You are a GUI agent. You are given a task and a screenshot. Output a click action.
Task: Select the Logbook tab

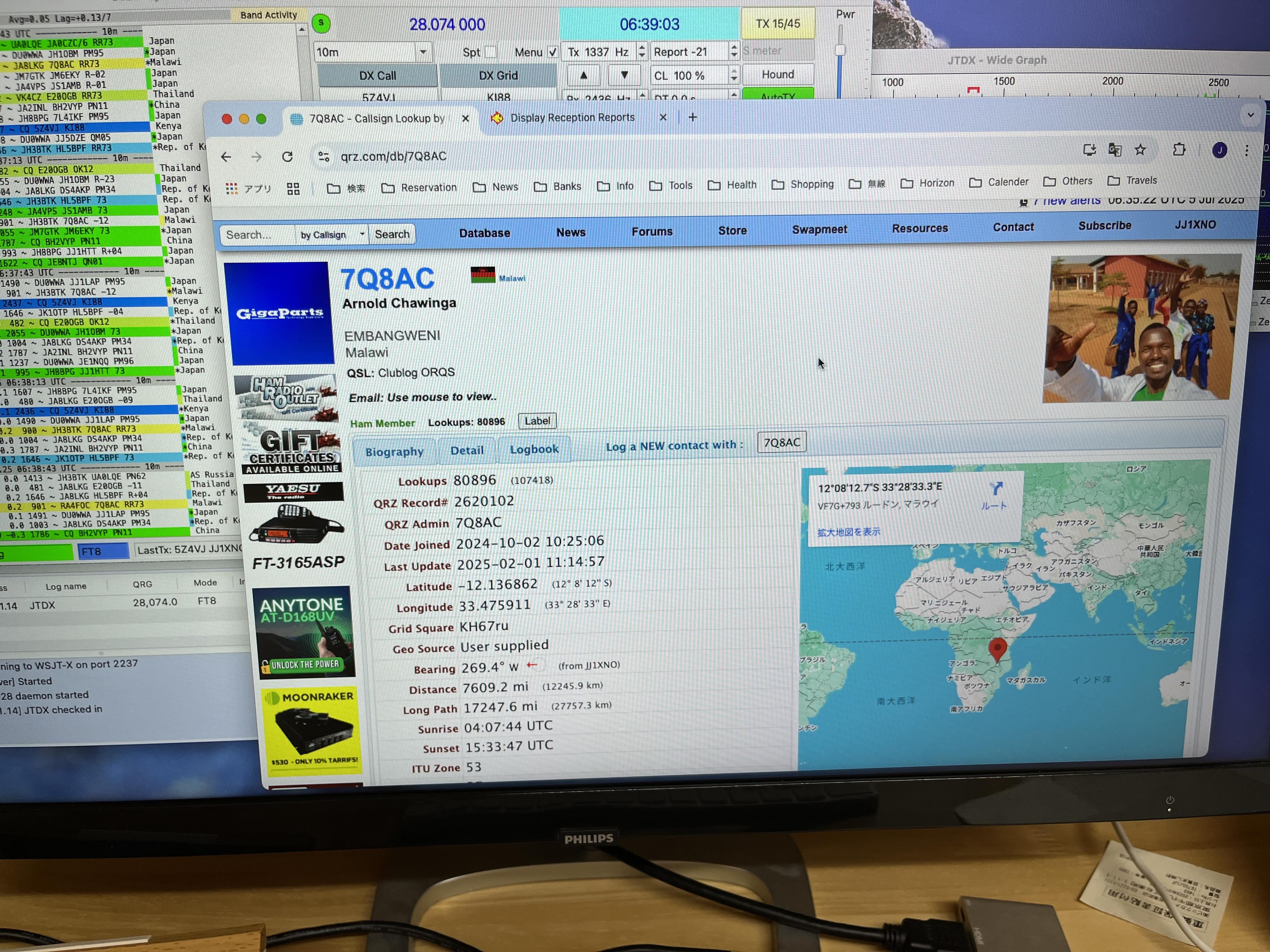[534, 449]
